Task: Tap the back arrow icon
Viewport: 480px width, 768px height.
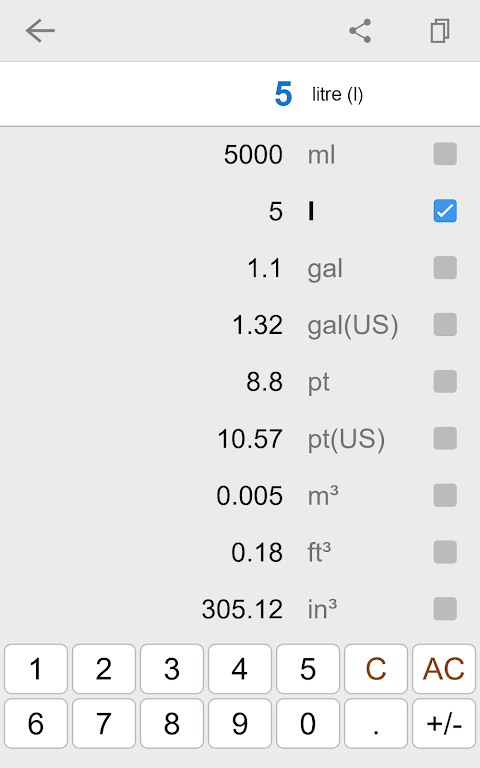Action: coord(40,31)
